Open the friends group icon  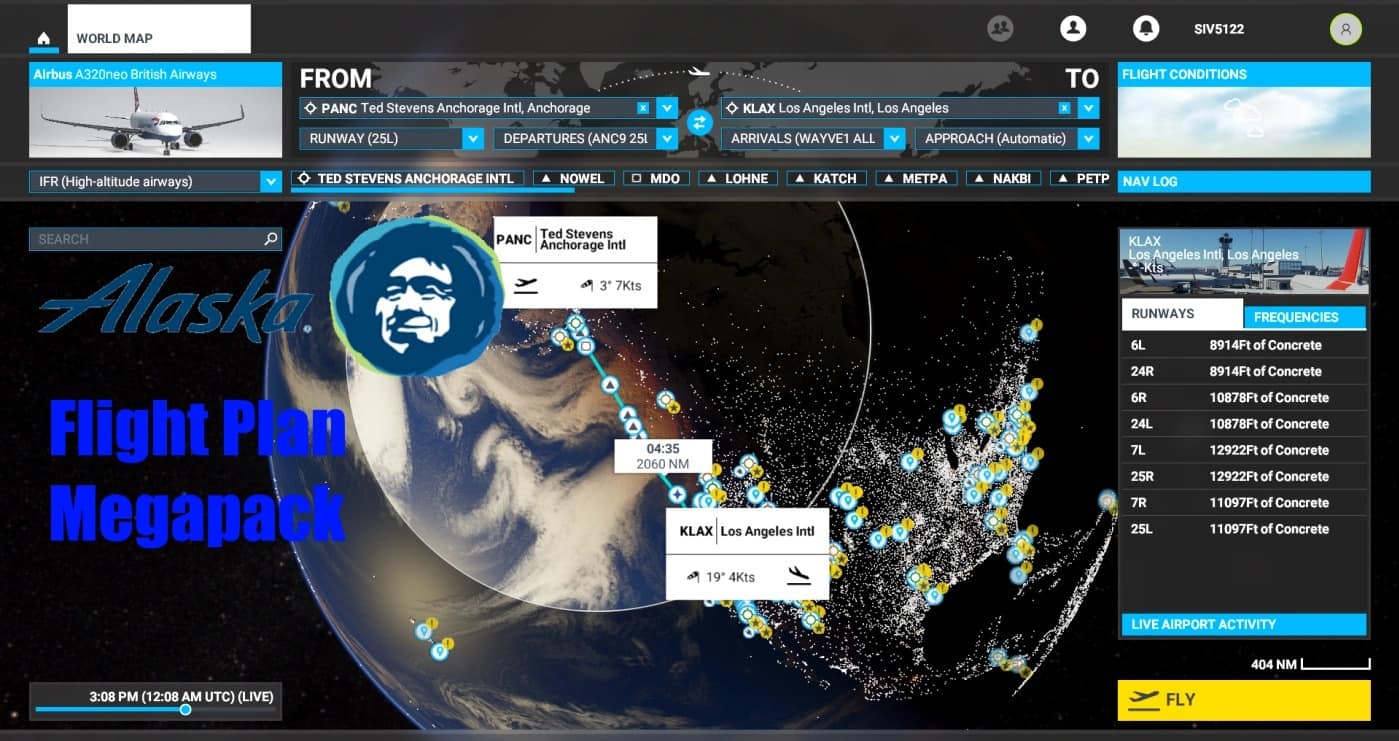click(1000, 29)
